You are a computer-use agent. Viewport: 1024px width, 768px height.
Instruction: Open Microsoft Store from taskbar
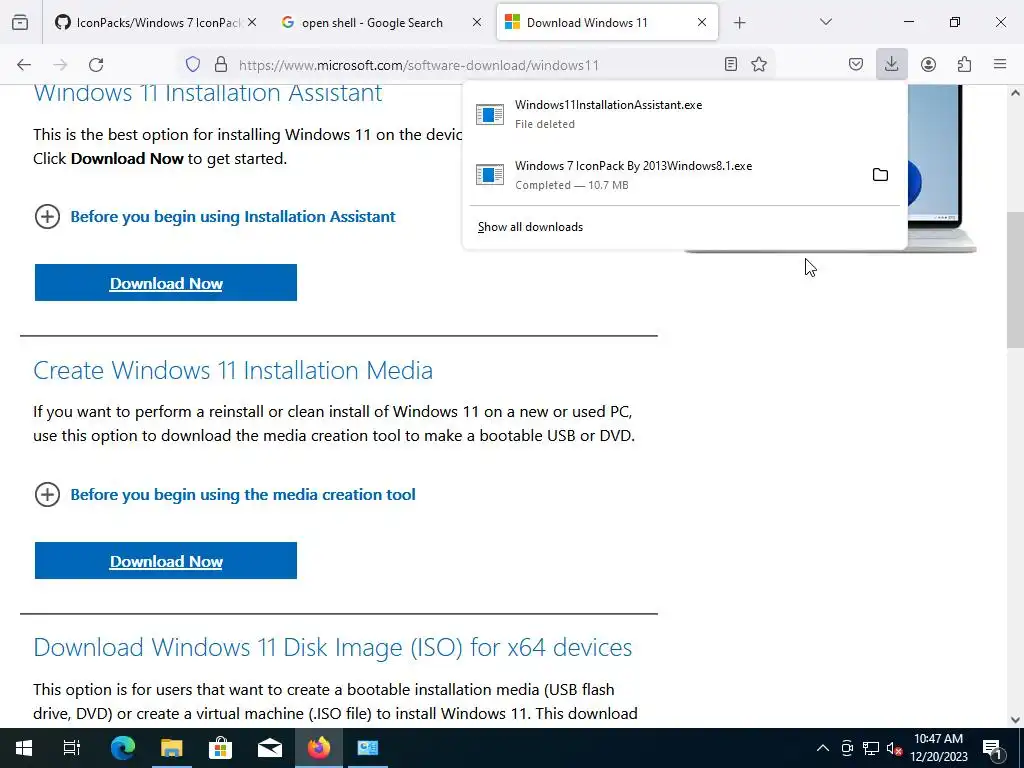(221, 748)
